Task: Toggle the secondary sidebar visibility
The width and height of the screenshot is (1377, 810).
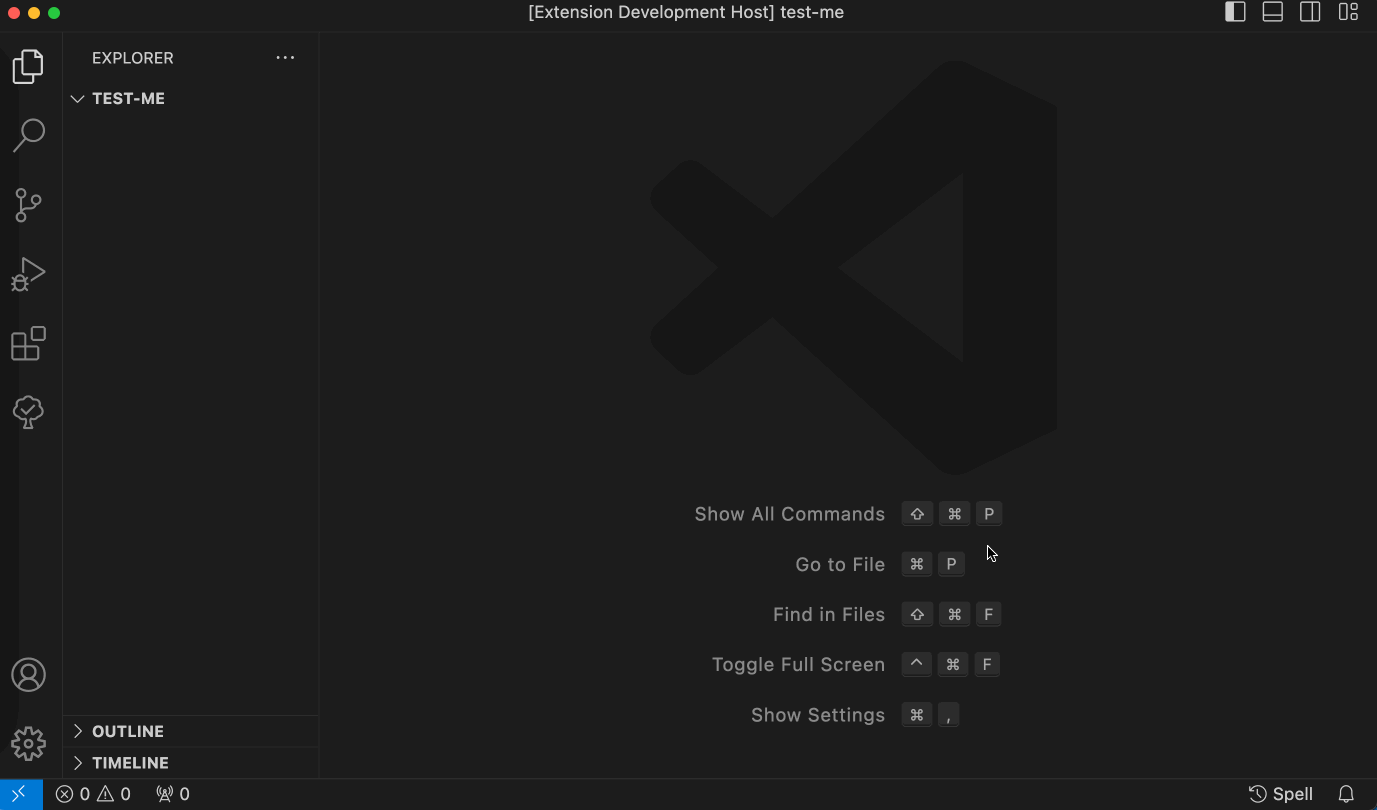Action: 1310,12
